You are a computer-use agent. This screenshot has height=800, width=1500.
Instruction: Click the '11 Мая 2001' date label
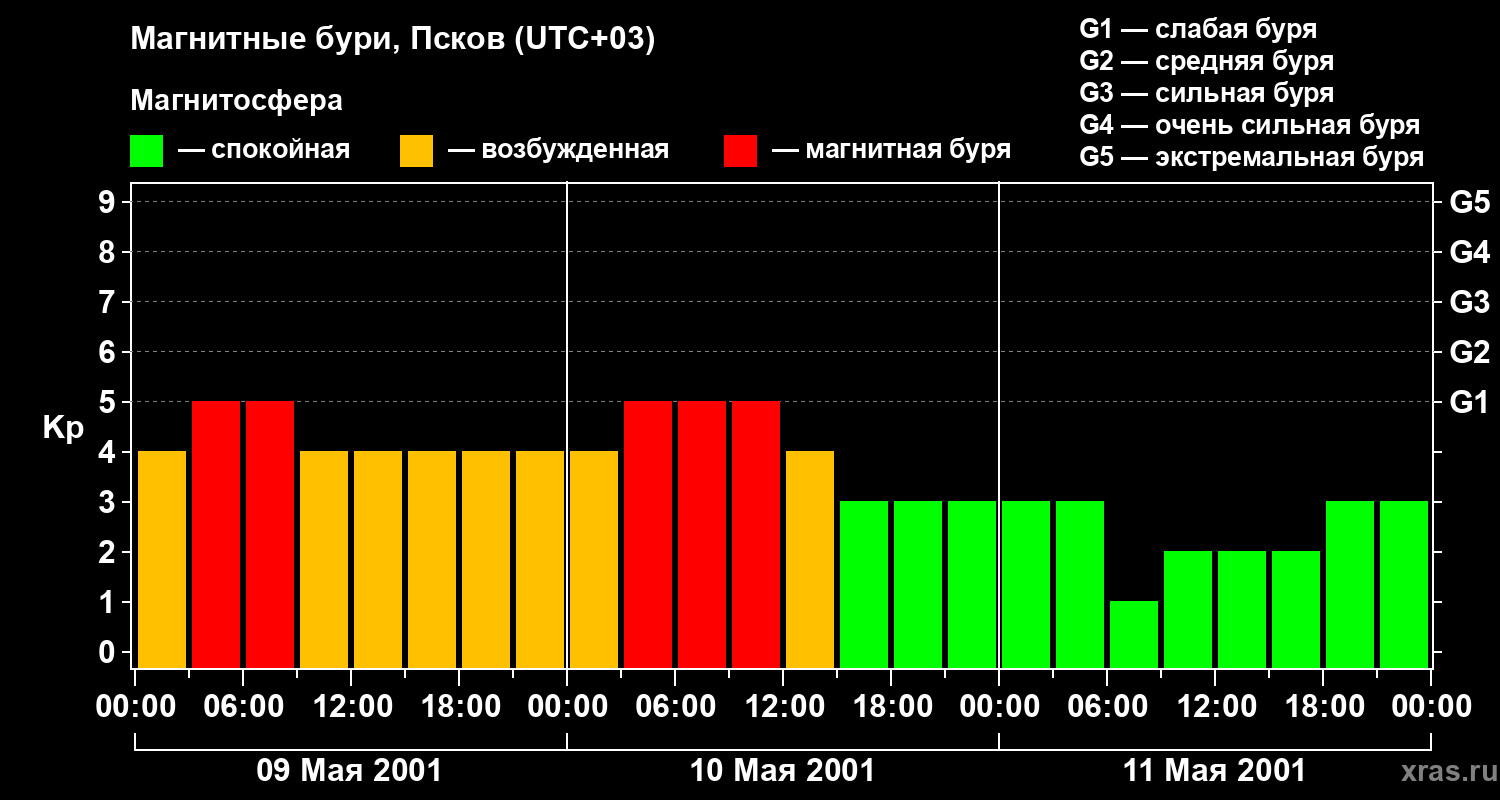(1214, 771)
